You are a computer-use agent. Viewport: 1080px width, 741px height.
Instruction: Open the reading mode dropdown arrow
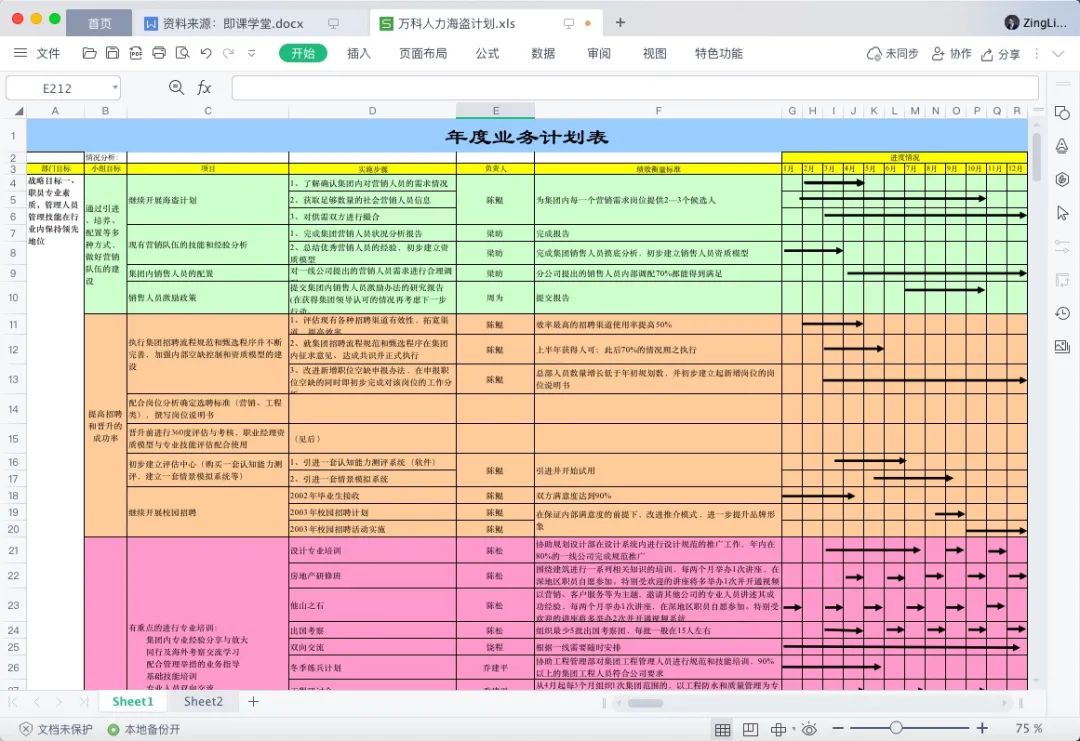pyautogui.click(x=793, y=729)
